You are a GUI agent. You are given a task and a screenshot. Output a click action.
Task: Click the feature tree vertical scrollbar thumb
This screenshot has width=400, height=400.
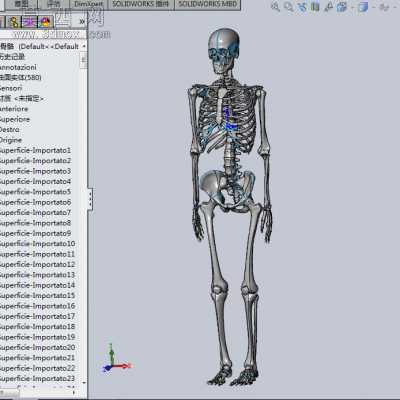(84, 60)
